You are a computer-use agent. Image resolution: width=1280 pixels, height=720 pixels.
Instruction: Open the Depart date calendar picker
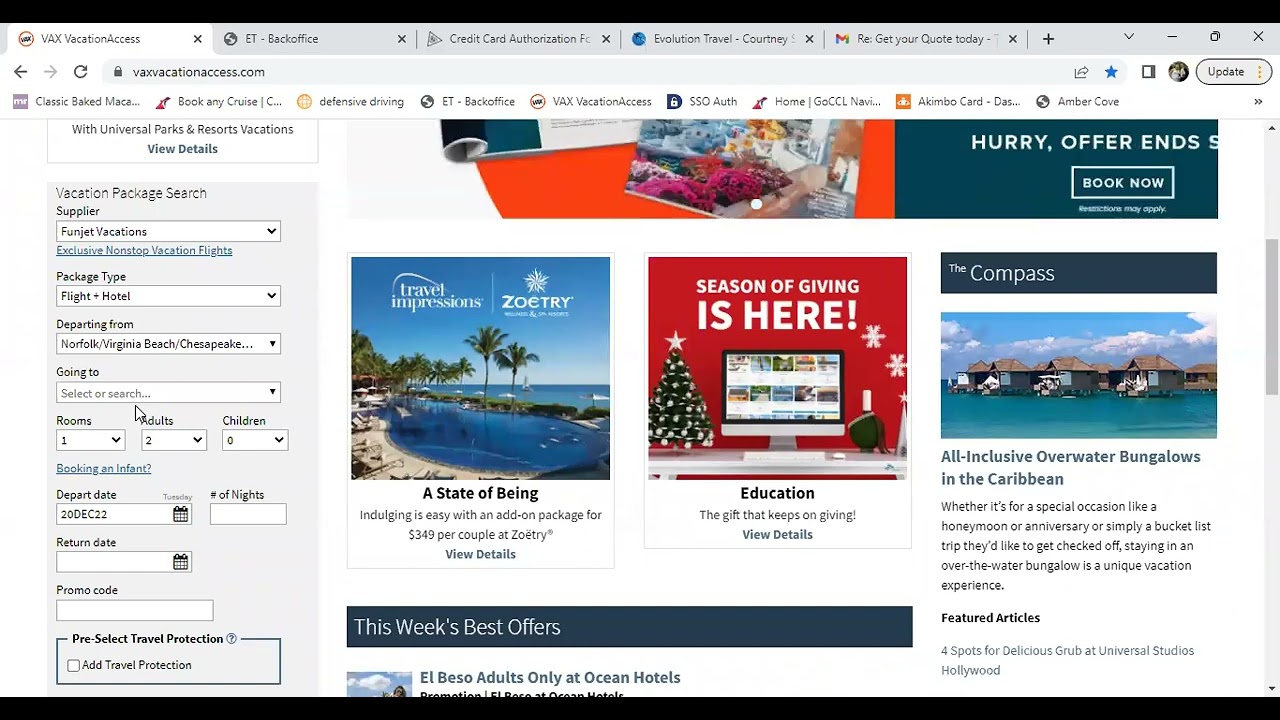[x=180, y=514]
